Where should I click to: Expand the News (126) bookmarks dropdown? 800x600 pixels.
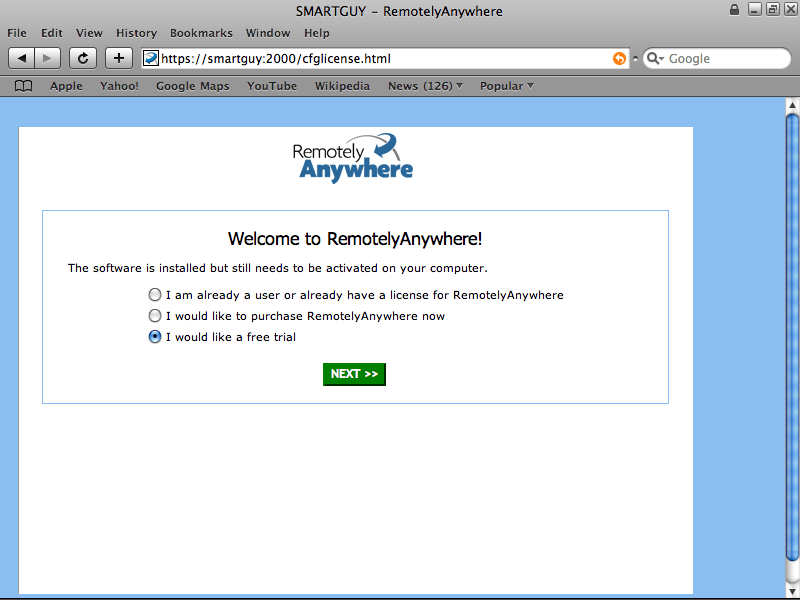pyautogui.click(x=426, y=86)
